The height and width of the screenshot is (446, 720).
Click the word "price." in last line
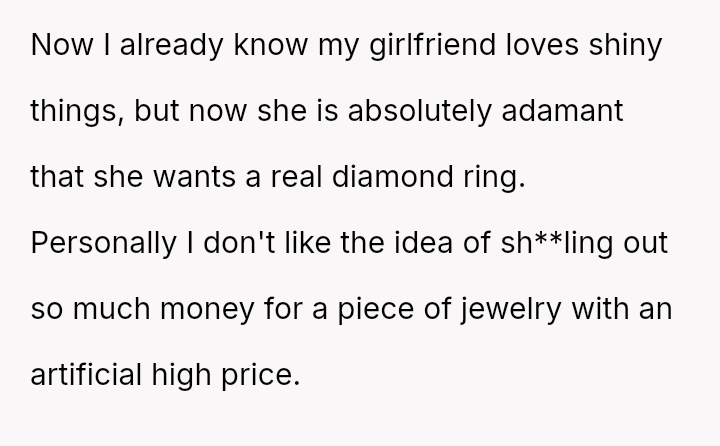click(x=261, y=375)
